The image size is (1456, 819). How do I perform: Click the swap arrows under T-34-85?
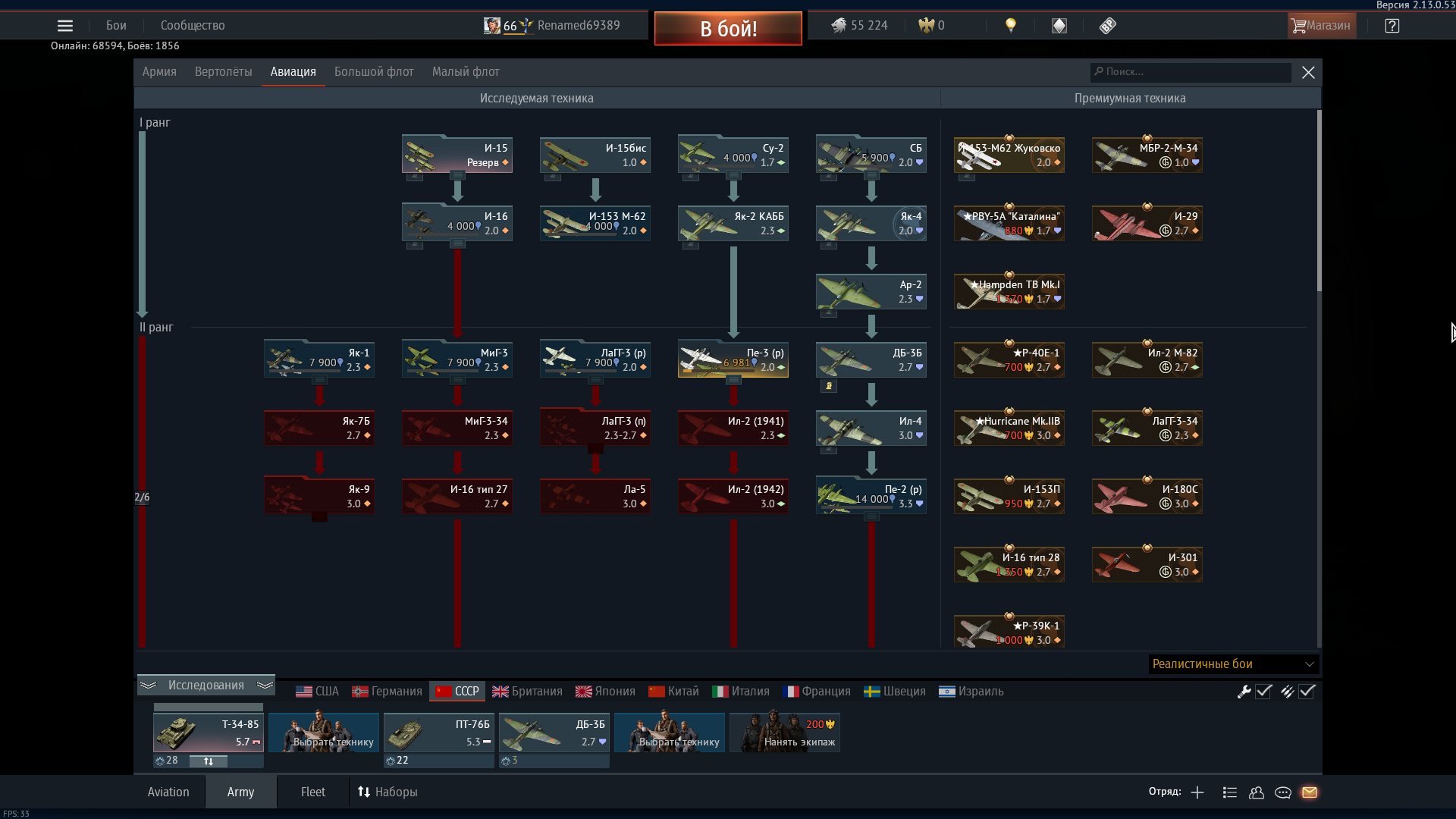tap(209, 761)
